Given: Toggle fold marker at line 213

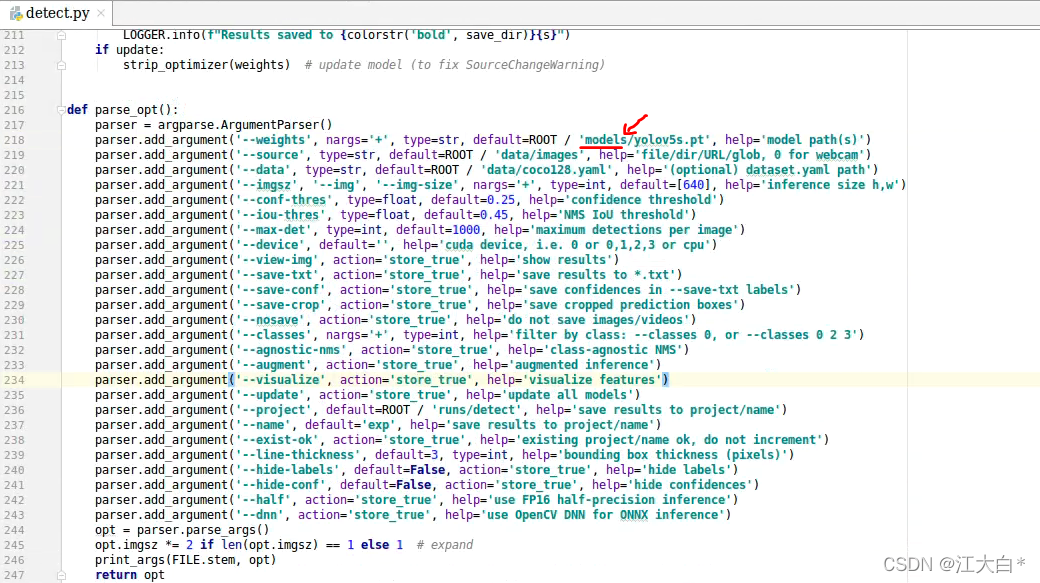Looking at the screenshot, I should click(61, 65).
